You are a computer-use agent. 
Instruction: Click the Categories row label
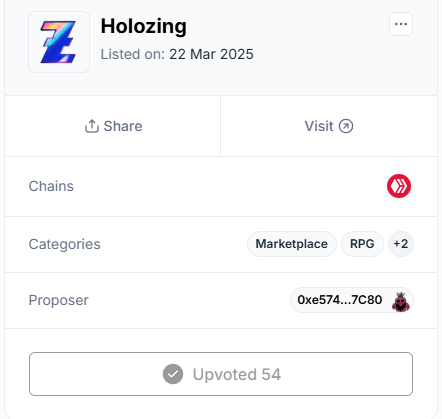tap(64, 244)
